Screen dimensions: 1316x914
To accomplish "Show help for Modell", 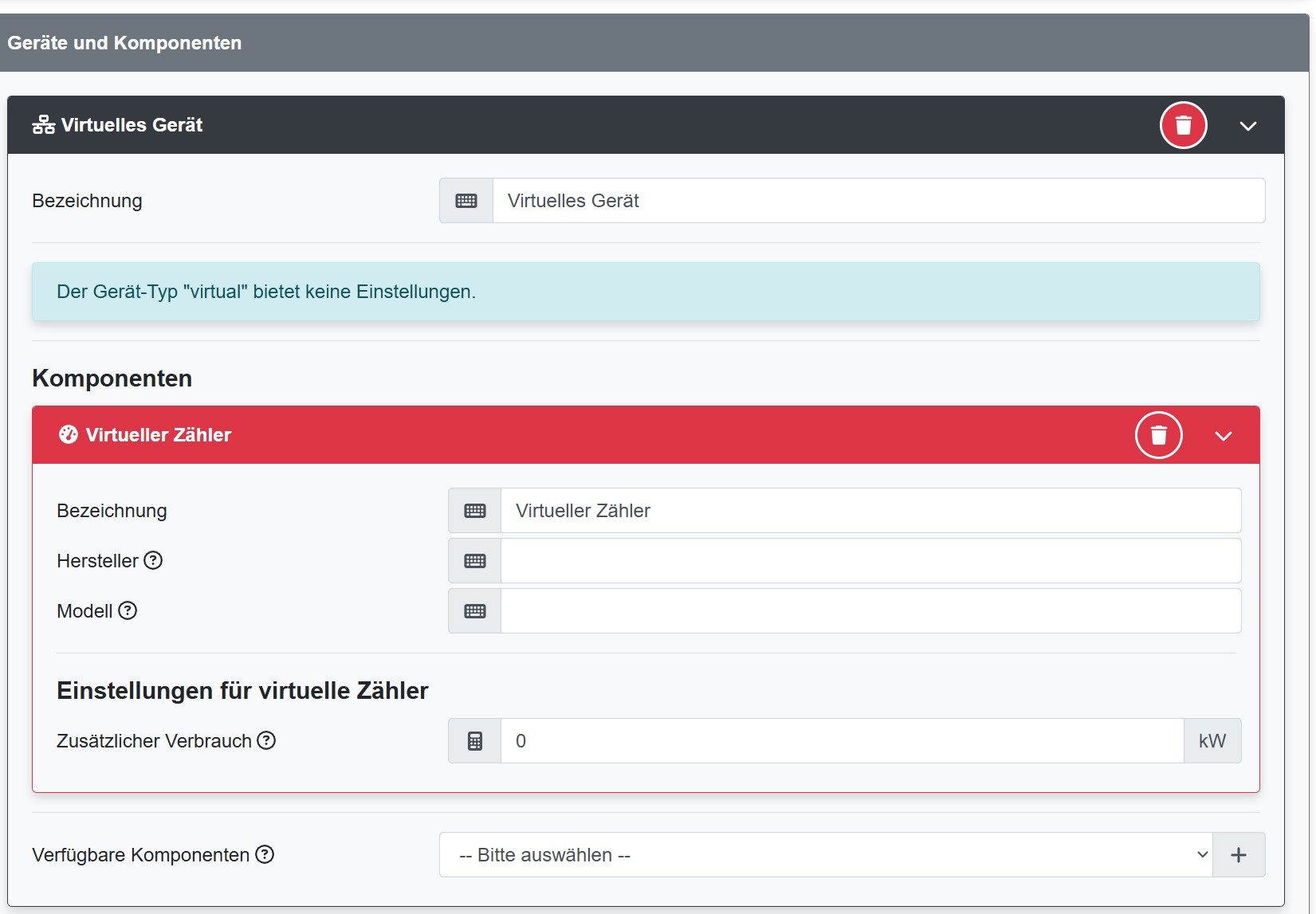I will [128, 610].
